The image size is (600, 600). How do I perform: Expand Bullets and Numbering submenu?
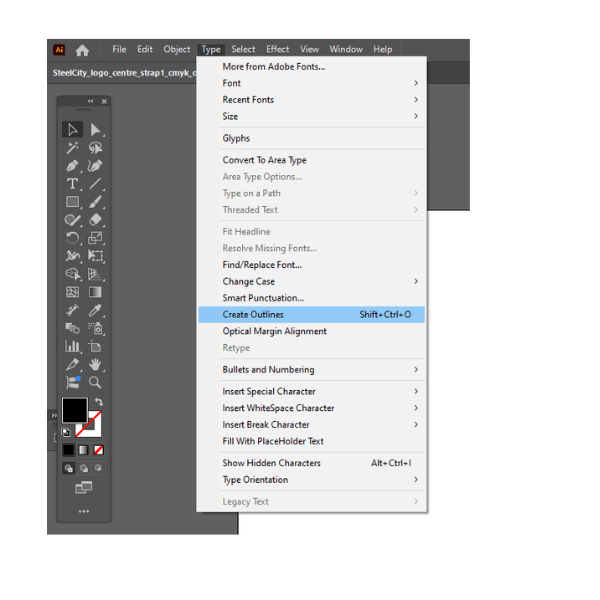[311, 370]
